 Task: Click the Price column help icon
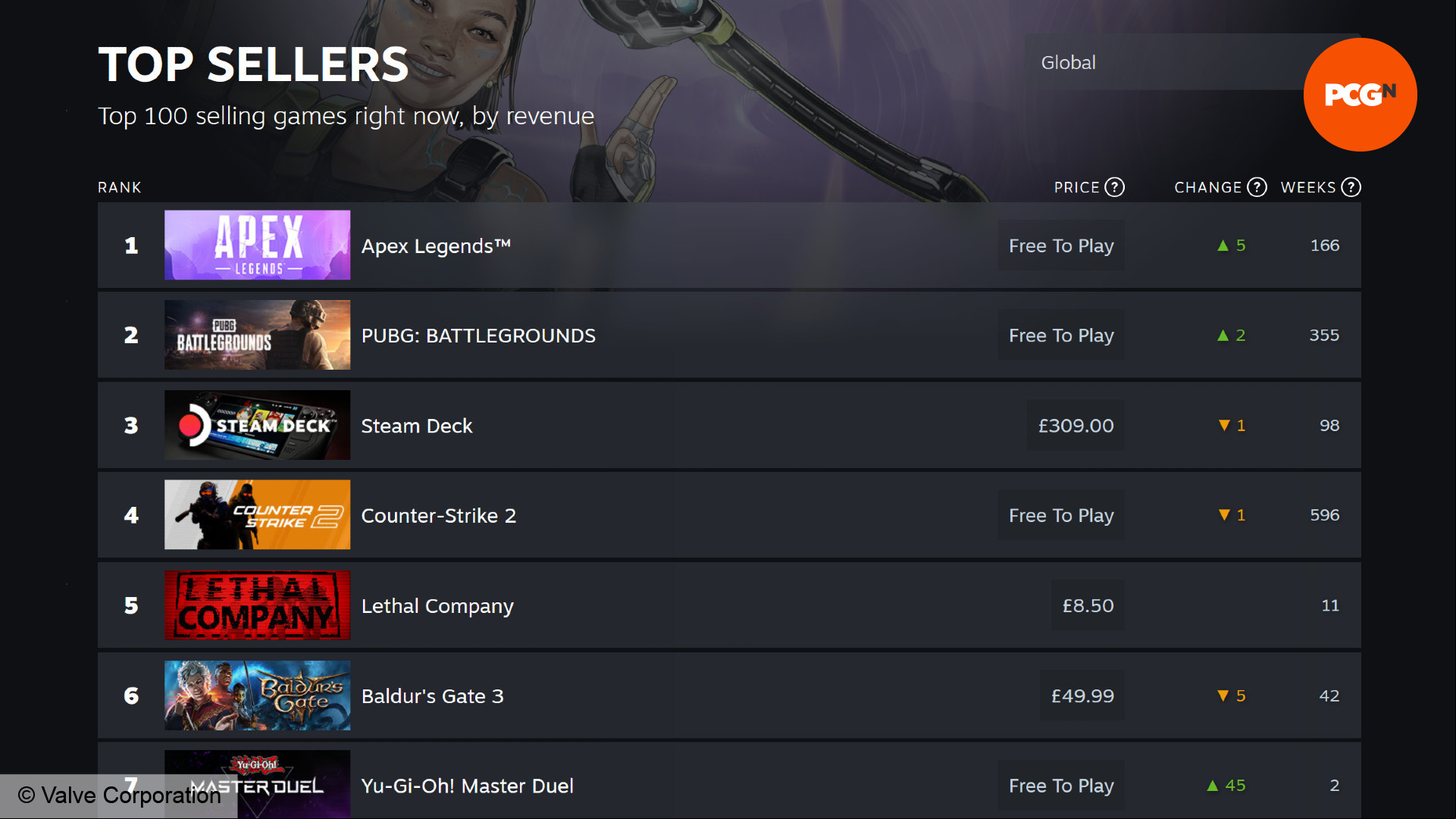1114,187
